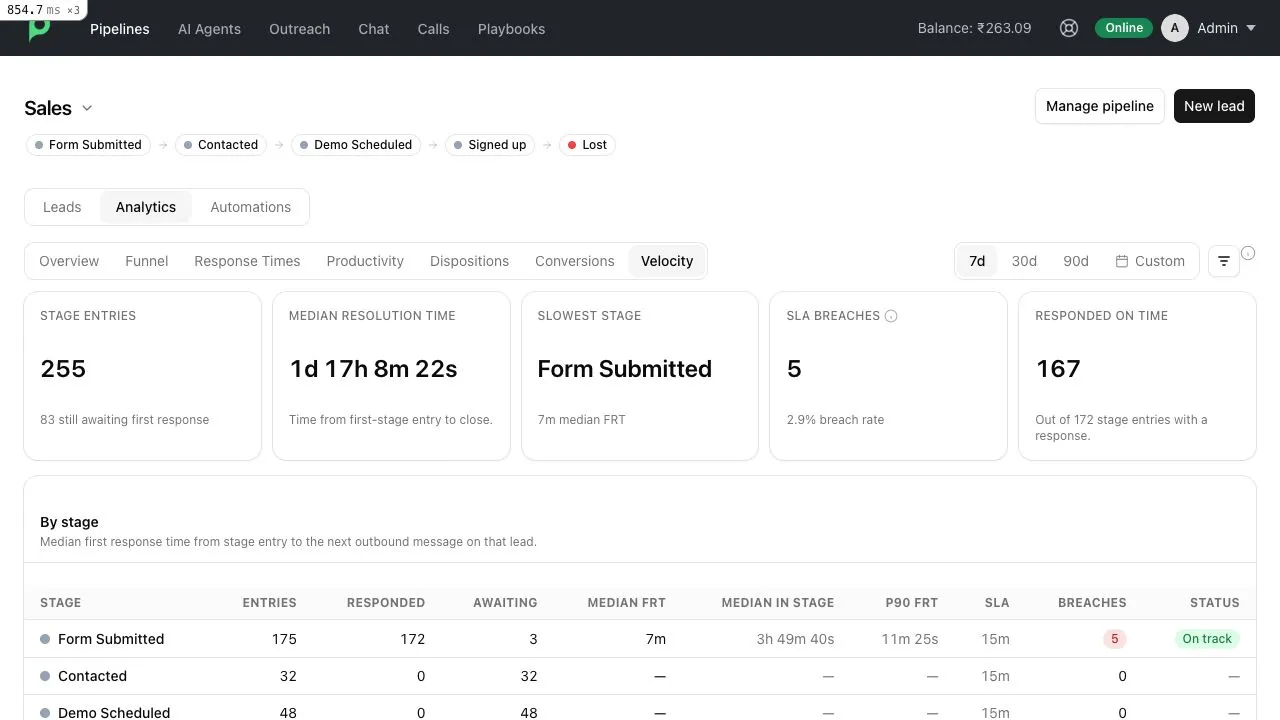This screenshot has width=1280, height=720.
Task: Open the Admin account dropdown arrow
Action: (x=1250, y=28)
